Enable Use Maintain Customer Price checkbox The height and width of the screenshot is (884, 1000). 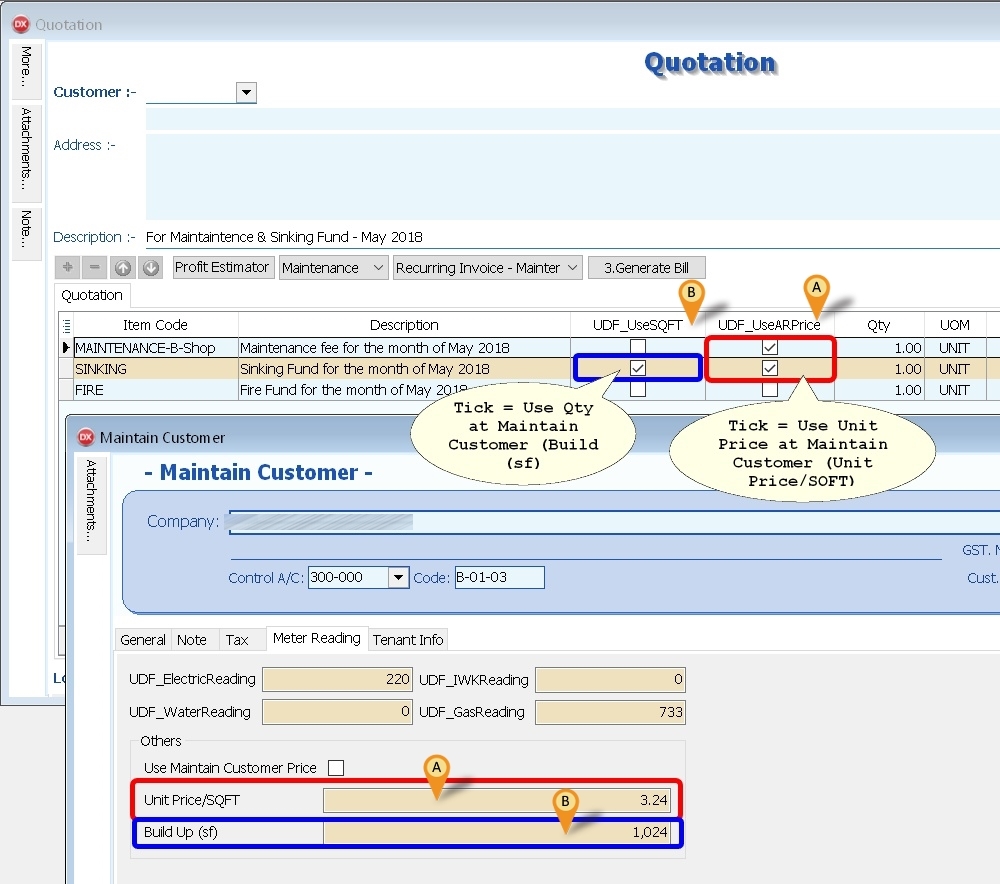336,768
